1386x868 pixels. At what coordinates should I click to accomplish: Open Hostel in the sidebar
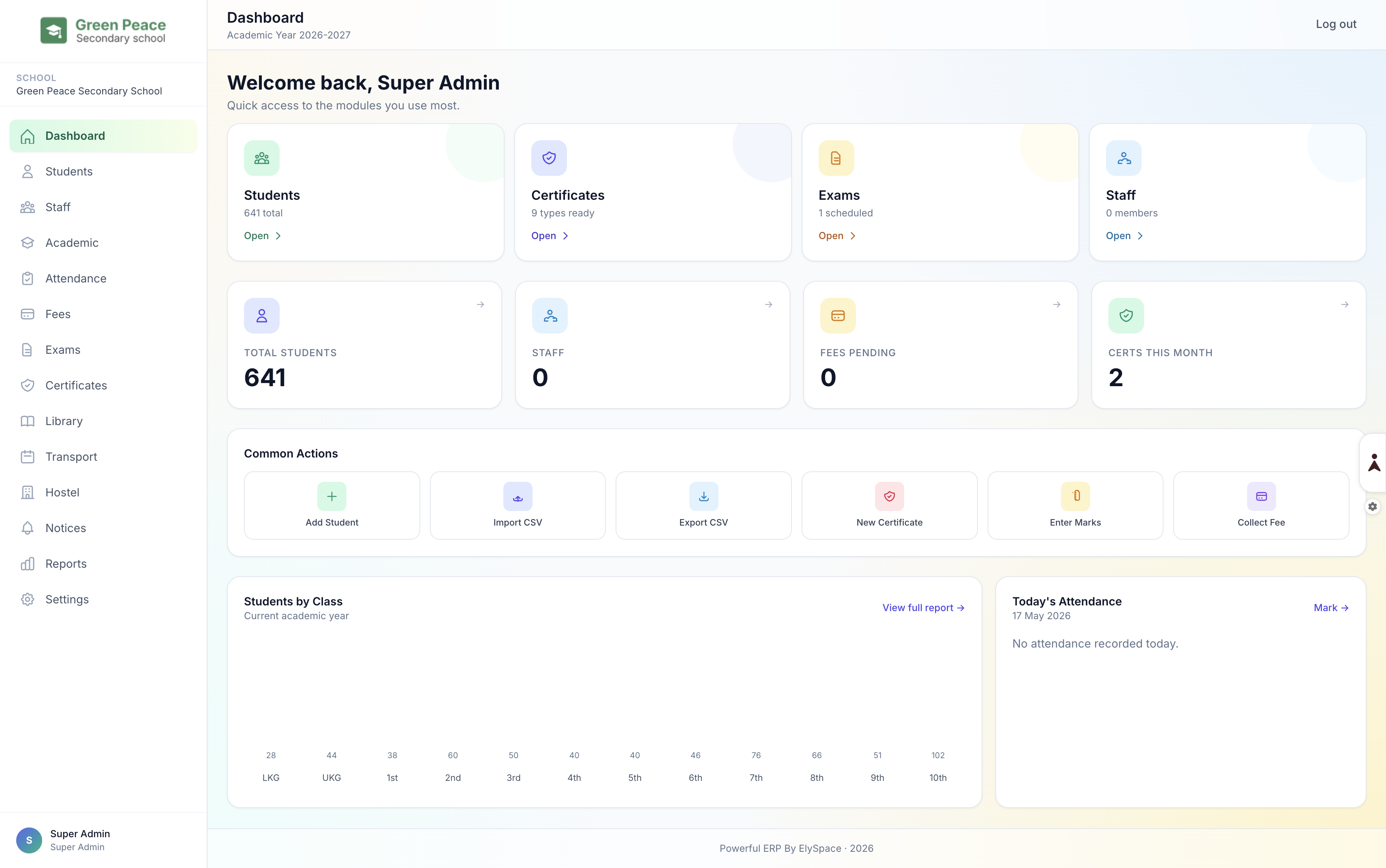(103, 493)
